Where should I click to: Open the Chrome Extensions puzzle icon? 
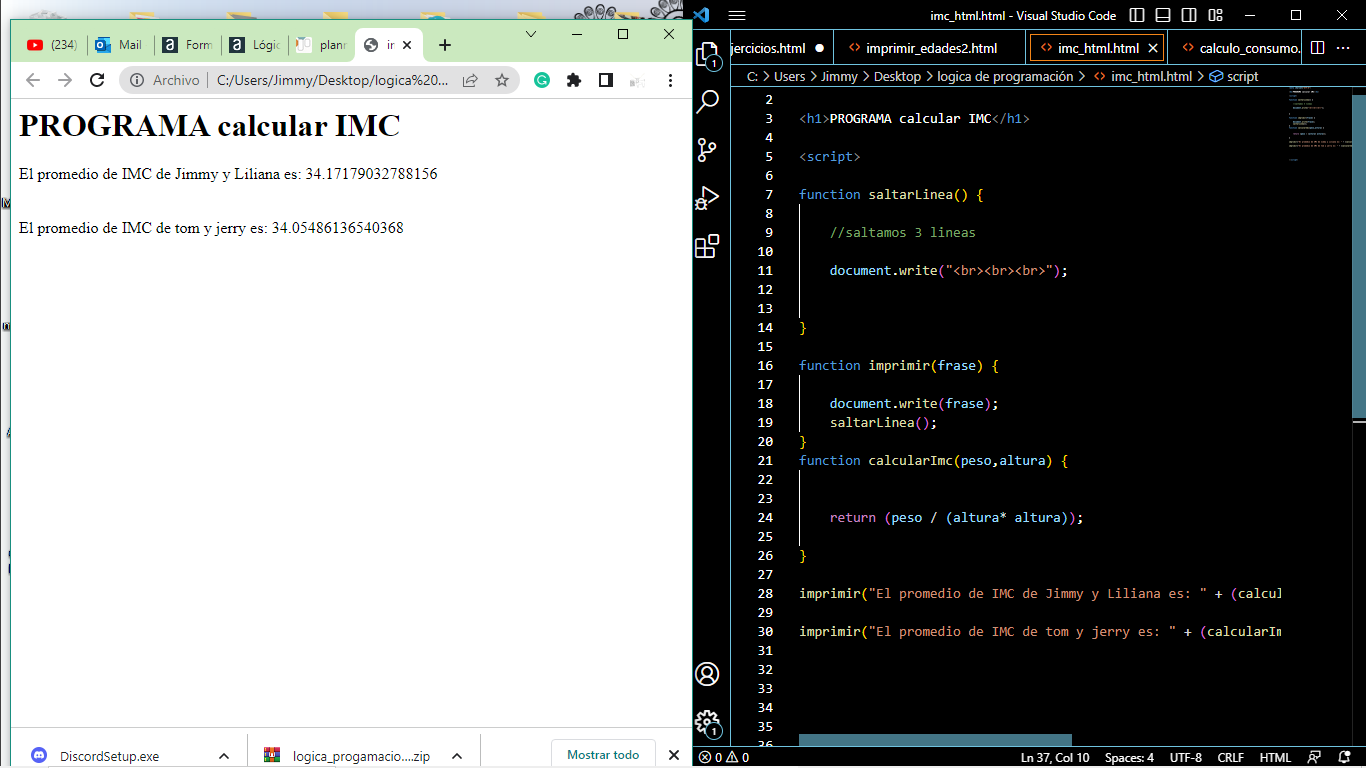tap(574, 80)
